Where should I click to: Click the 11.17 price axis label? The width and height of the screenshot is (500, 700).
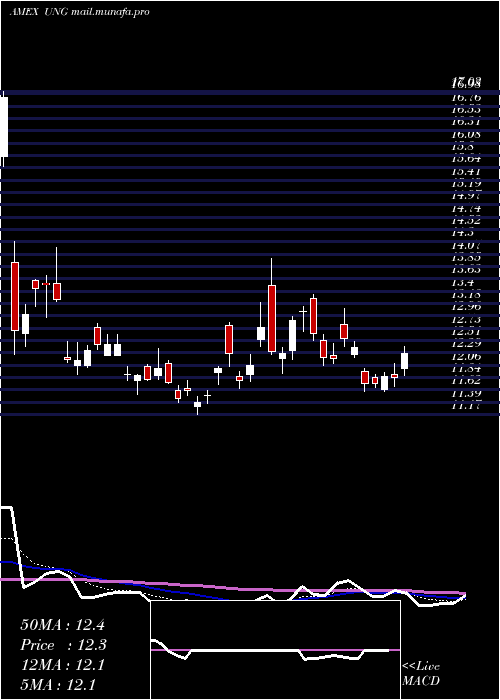[466, 406]
